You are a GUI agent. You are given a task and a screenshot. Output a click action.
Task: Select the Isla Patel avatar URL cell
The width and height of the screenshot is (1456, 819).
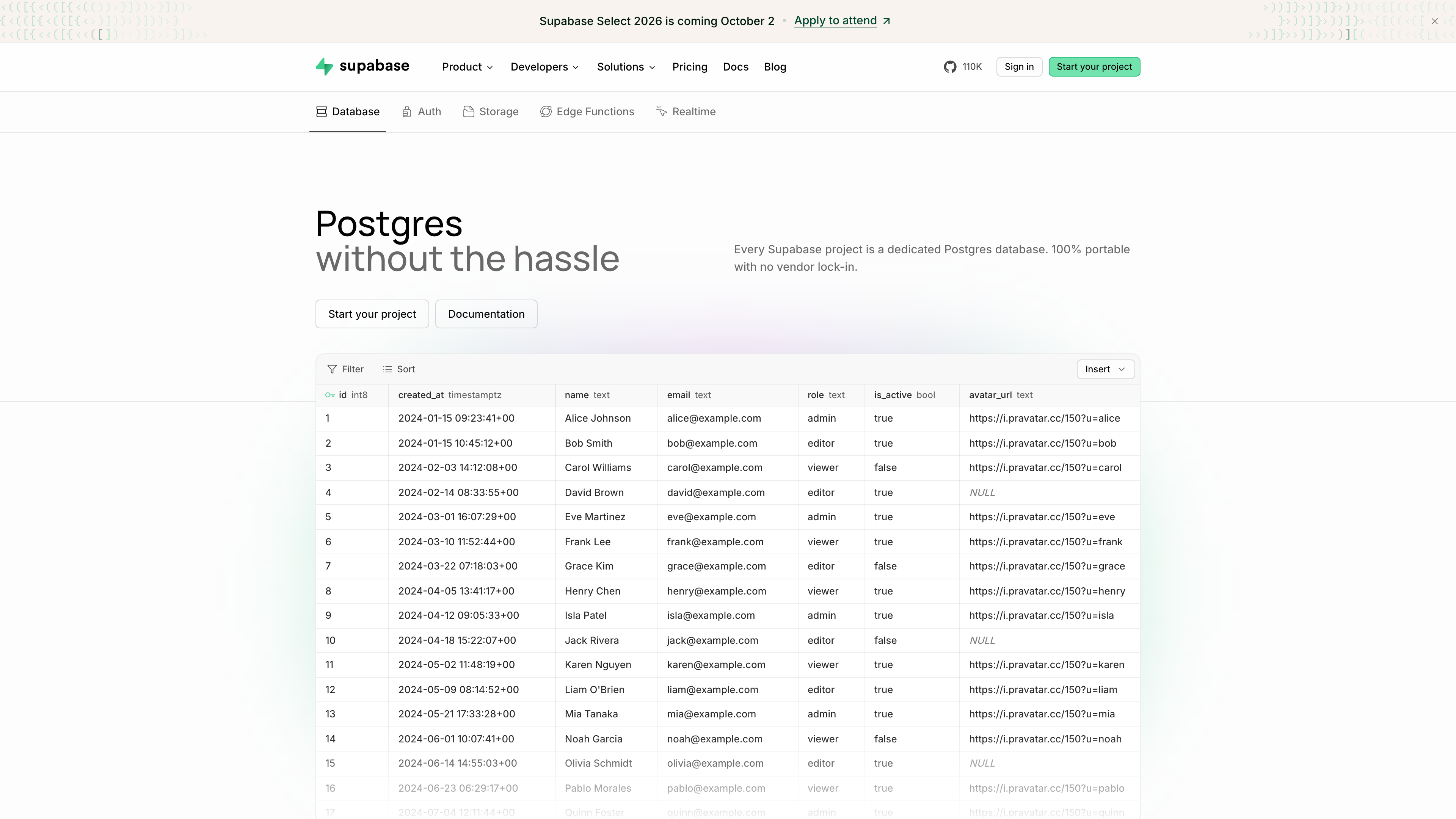pos(1050,615)
